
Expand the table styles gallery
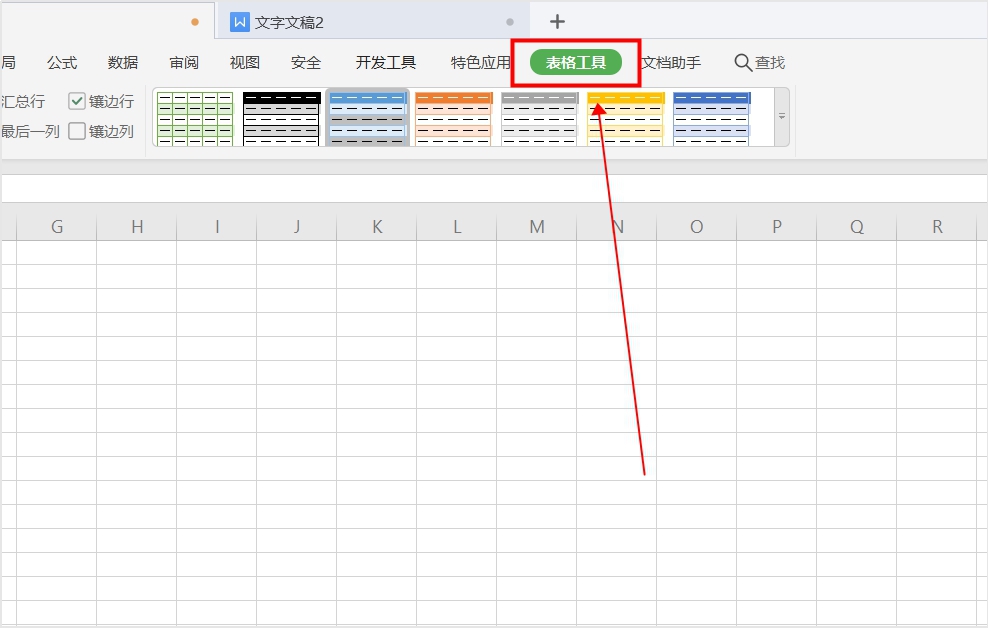pos(781,117)
